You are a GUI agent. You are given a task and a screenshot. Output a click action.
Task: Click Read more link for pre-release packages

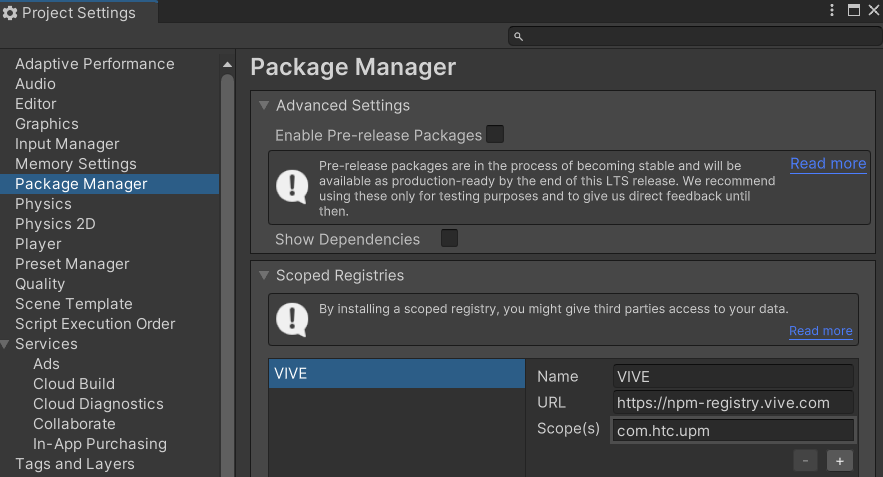[x=827, y=163]
